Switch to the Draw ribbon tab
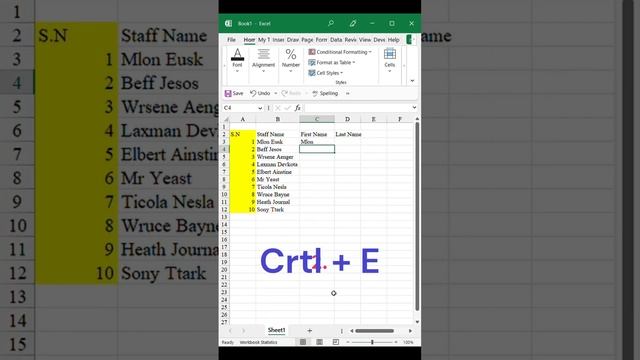This screenshot has height=360, width=640. 293,40
